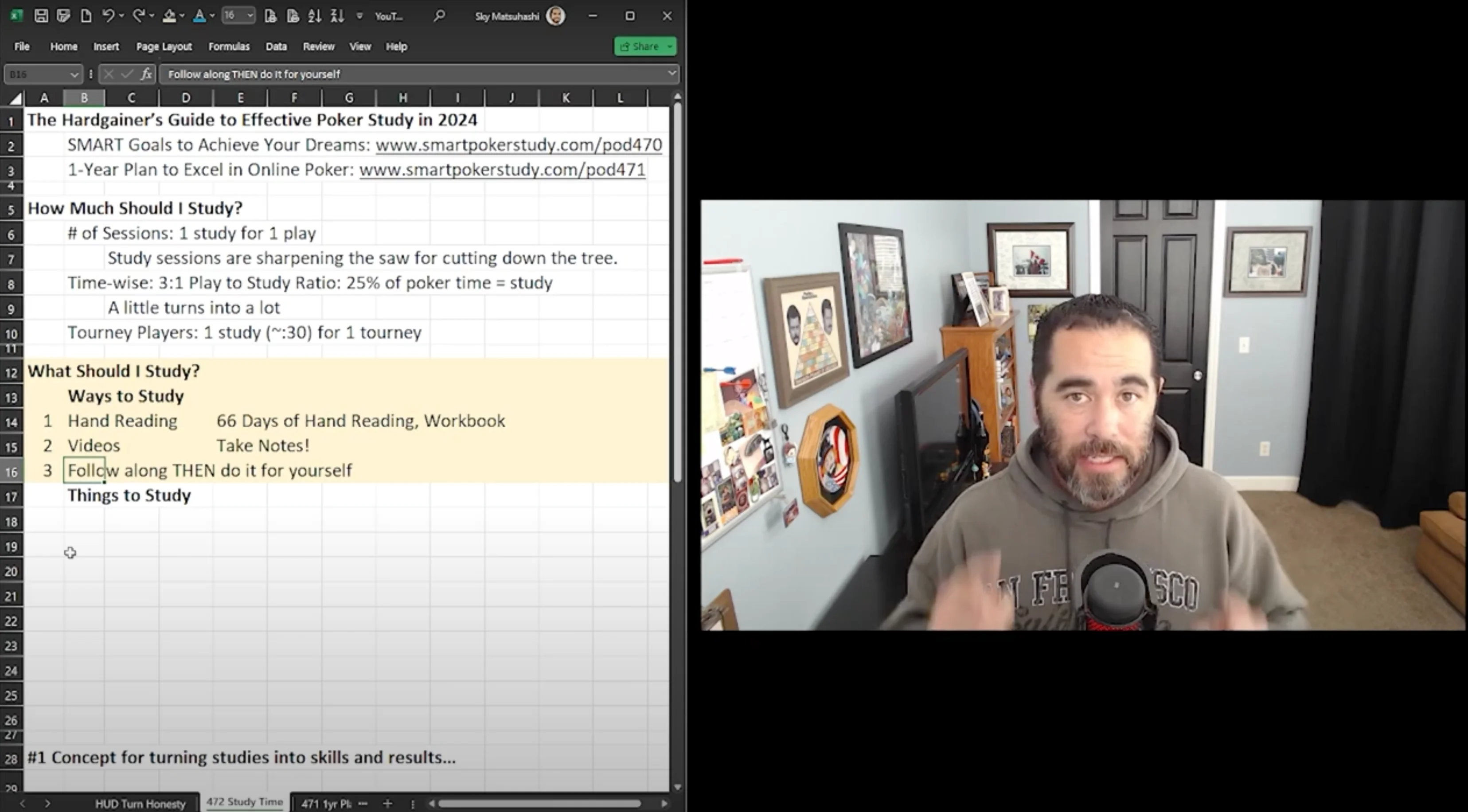Image resolution: width=1468 pixels, height=812 pixels.
Task: Click the New blank document icon
Action: tap(86, 16)
